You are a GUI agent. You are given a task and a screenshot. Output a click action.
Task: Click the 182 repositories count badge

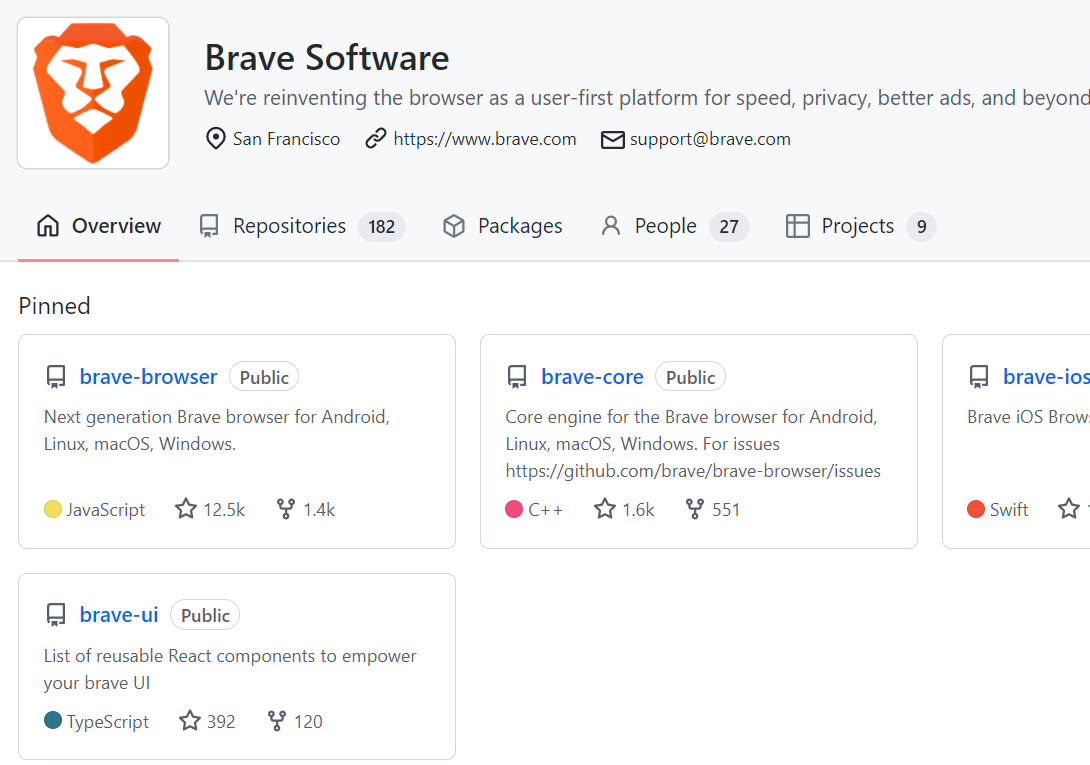[382, 227]
